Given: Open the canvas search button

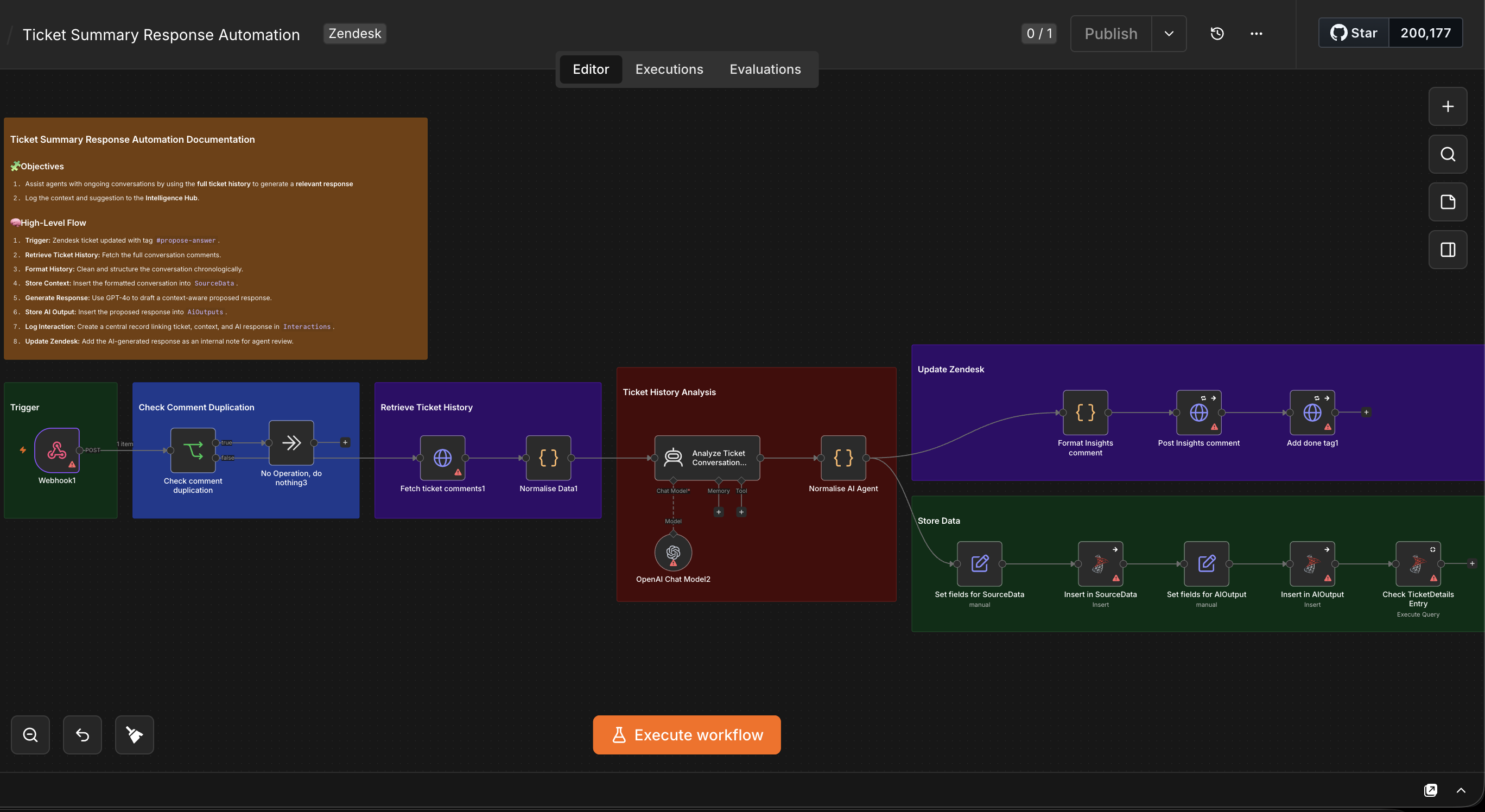Looking at the screenshot, I should click(x=1448, y=155).
